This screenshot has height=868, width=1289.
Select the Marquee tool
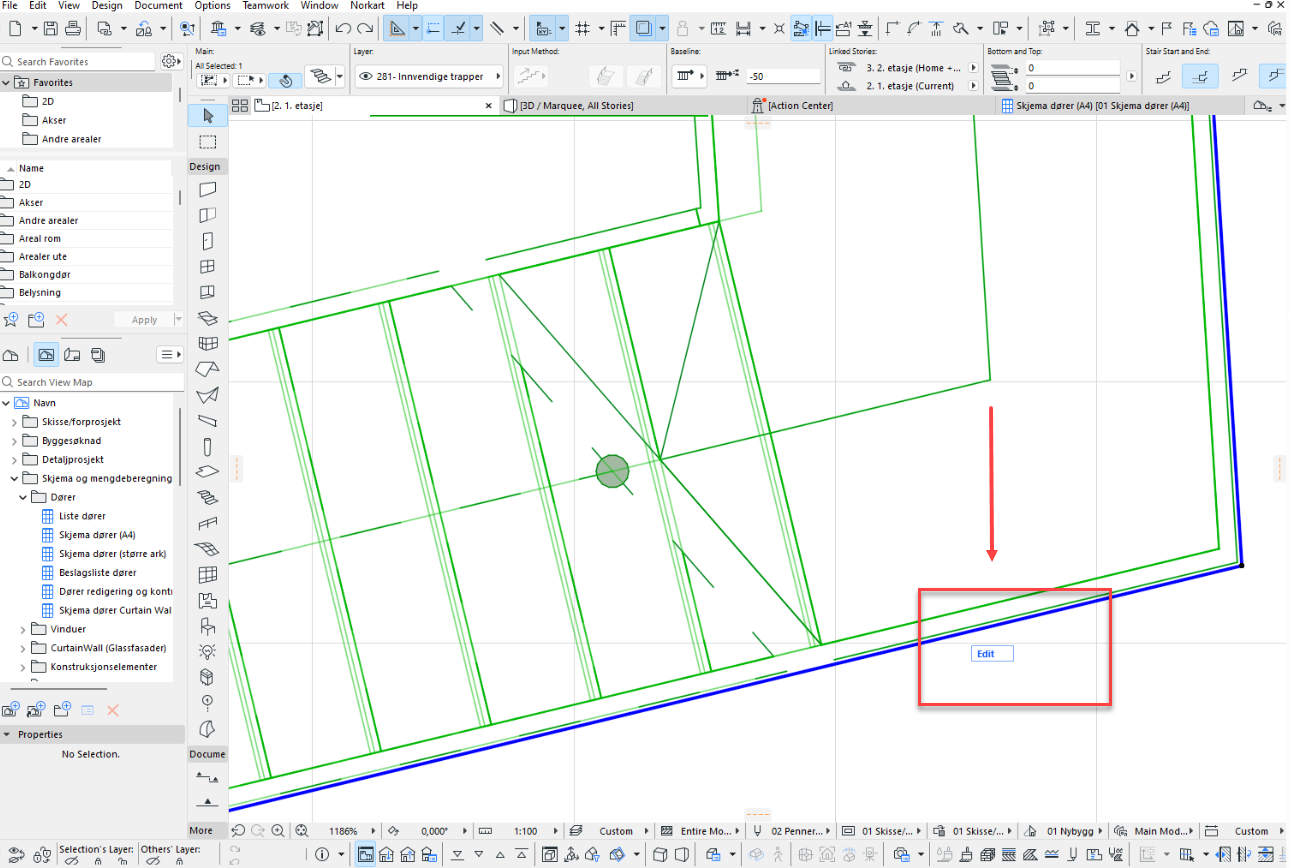(208, 142)
